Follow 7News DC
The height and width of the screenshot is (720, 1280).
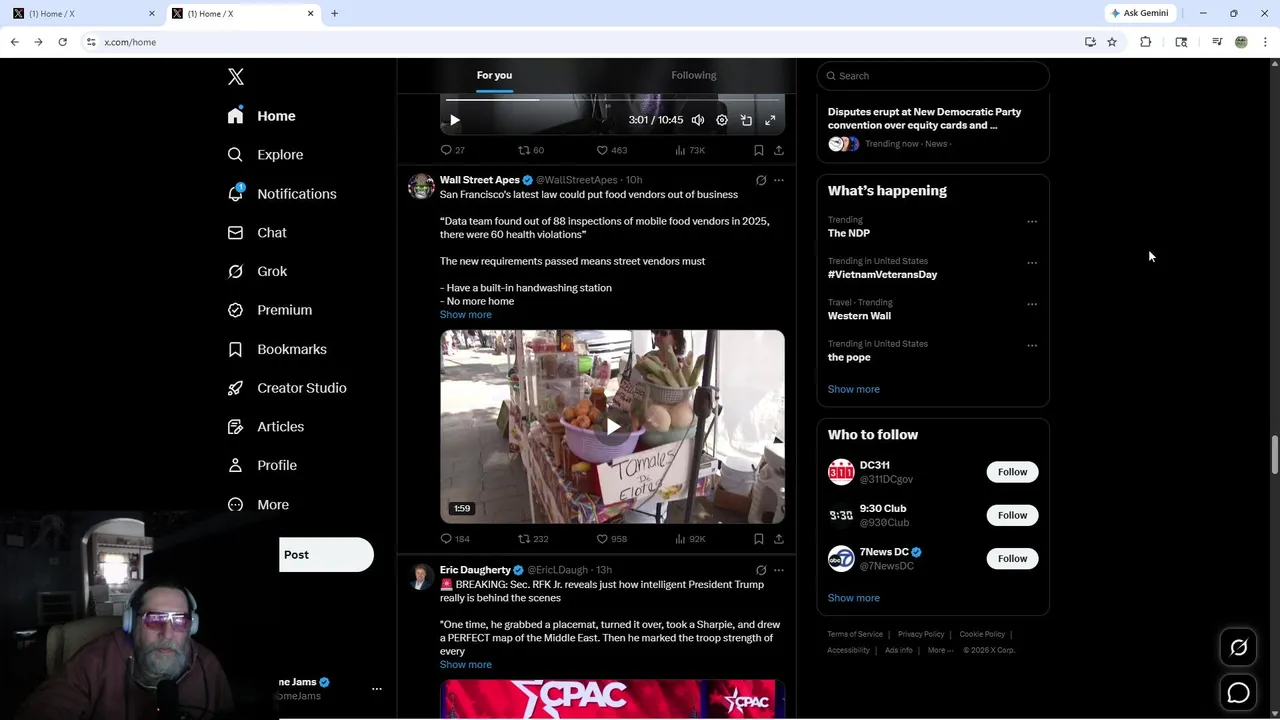click(x=1012, y=559)
